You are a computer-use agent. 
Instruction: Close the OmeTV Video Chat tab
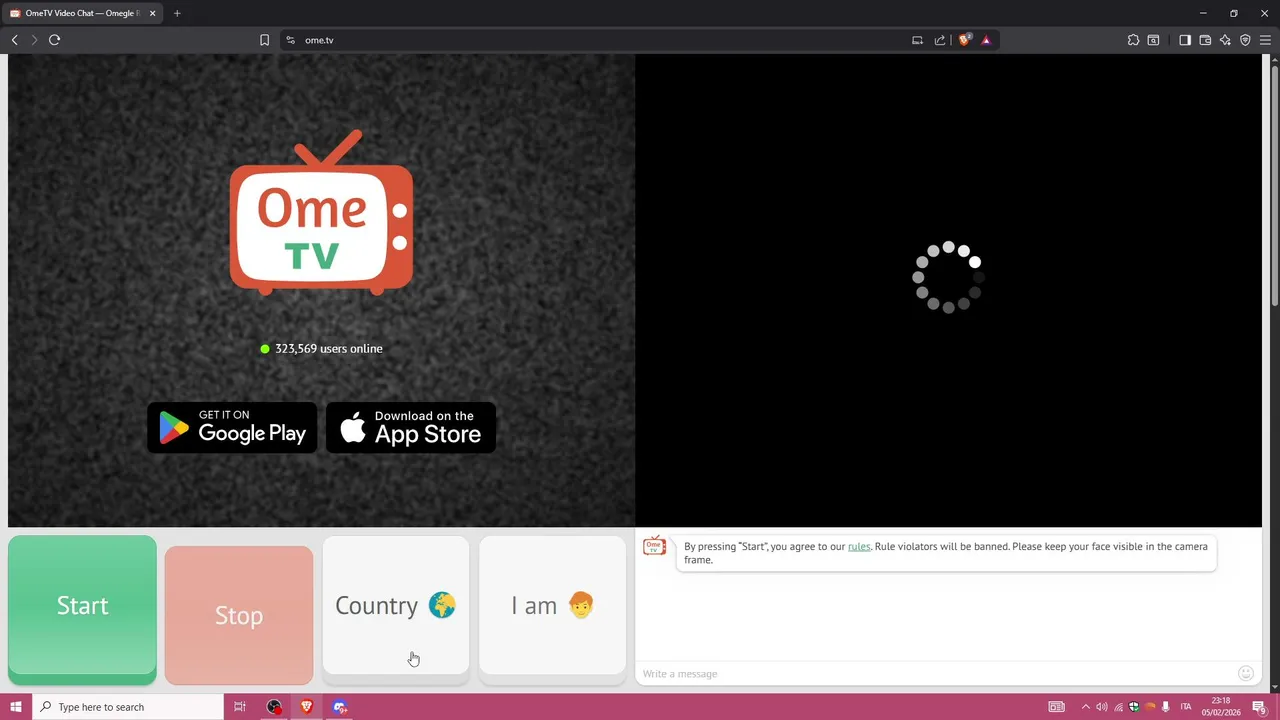(153, 13)
